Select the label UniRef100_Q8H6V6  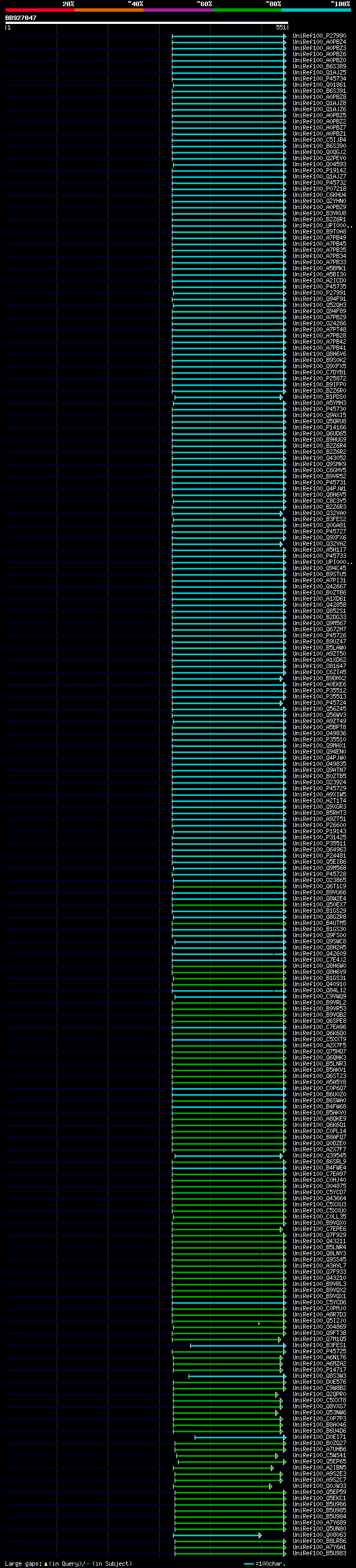coord(319,354)
